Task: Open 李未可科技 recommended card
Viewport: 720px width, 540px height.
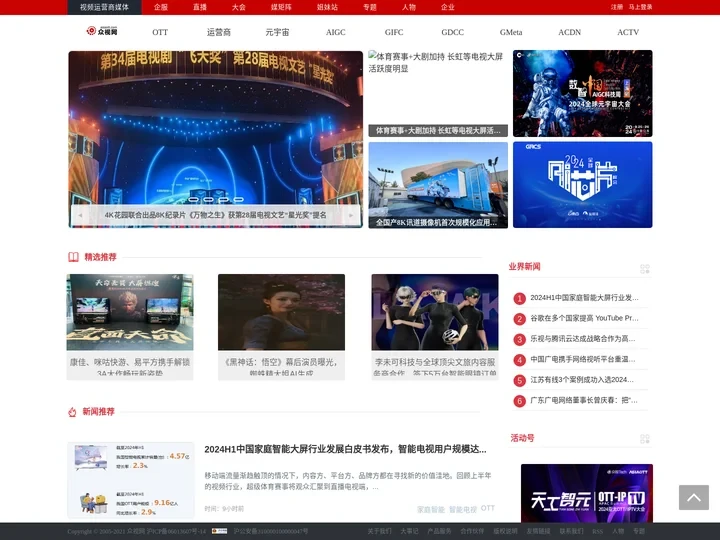Action: coord(435,327)
